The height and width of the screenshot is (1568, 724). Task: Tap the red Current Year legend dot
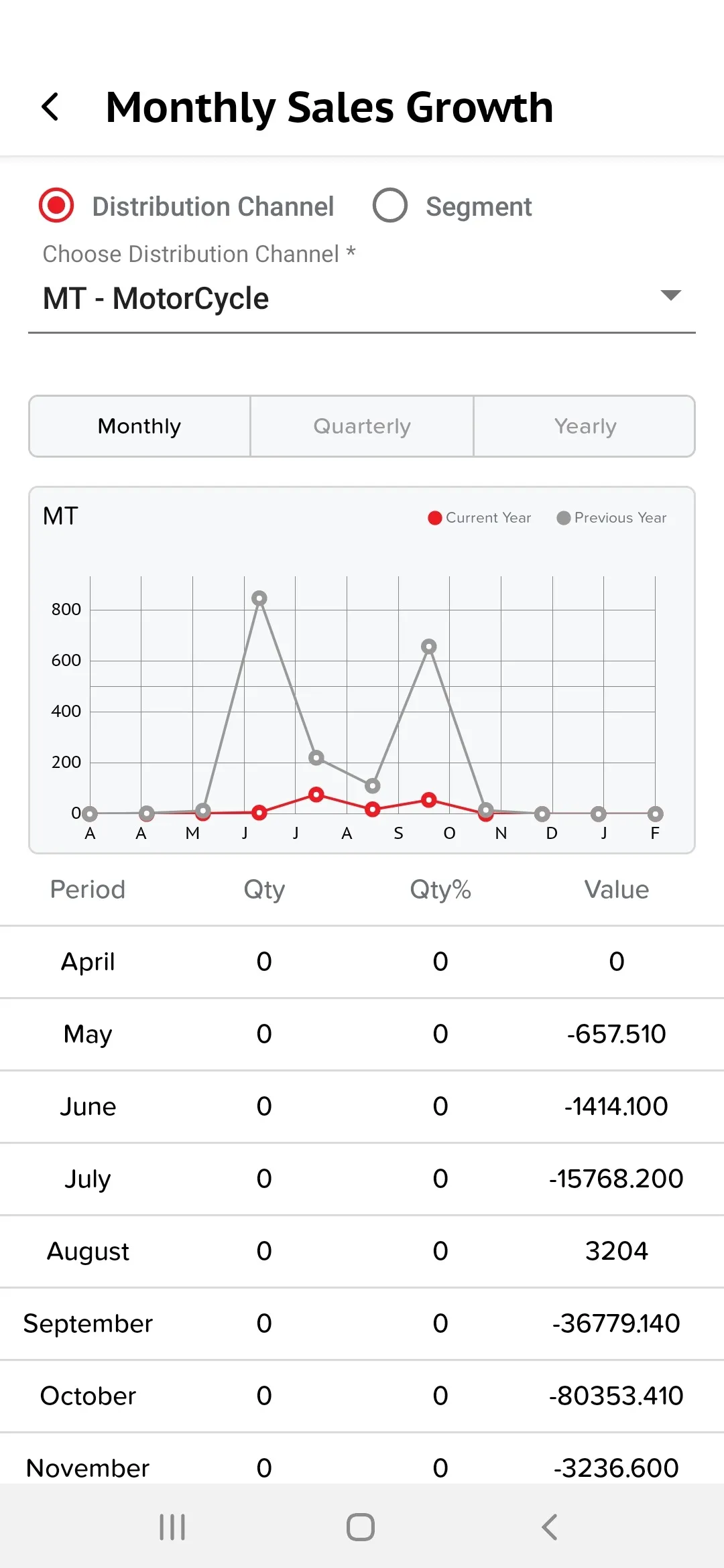434,518
